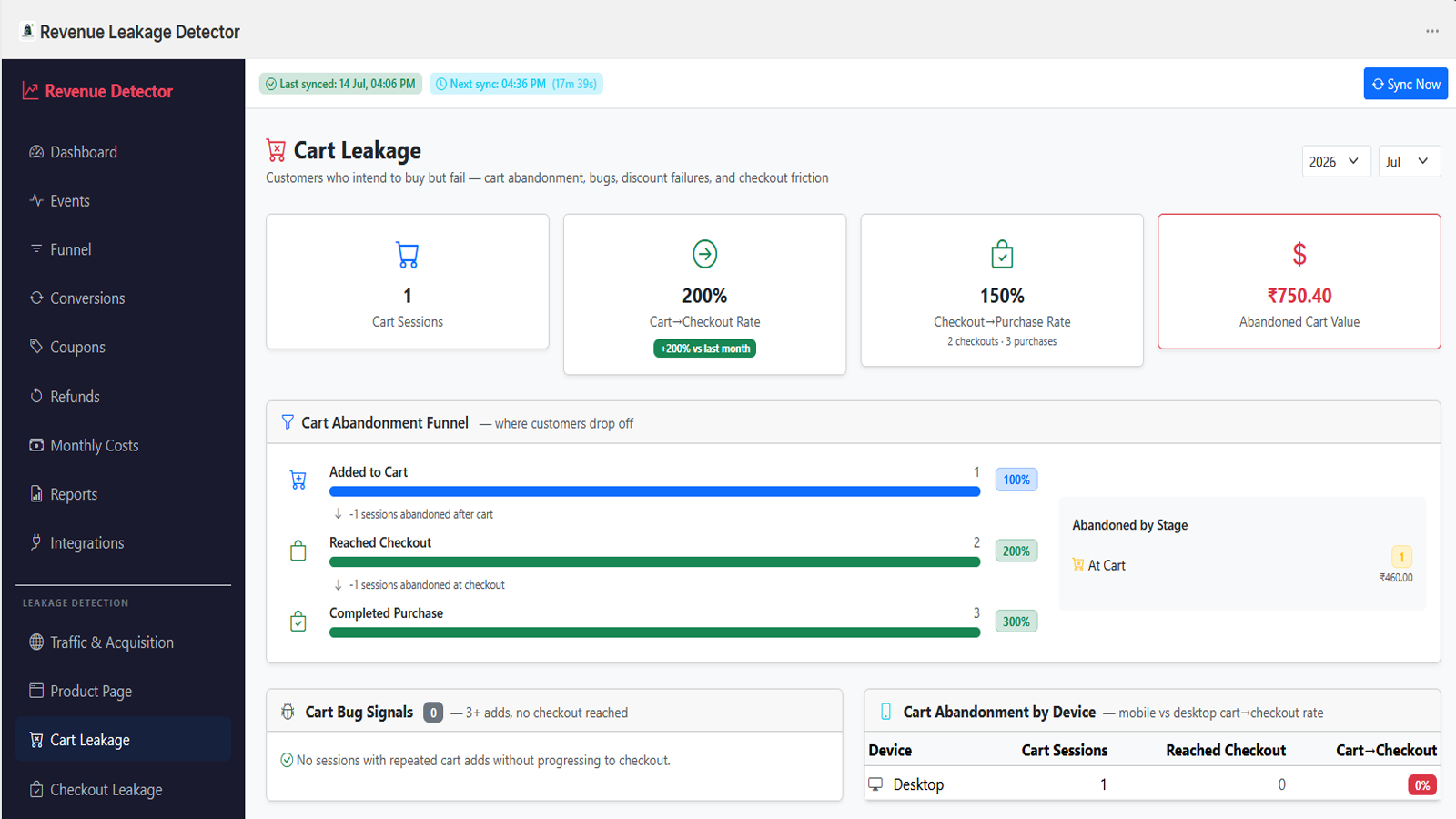Click the 200% badge in funnel

coord(1016,551)
